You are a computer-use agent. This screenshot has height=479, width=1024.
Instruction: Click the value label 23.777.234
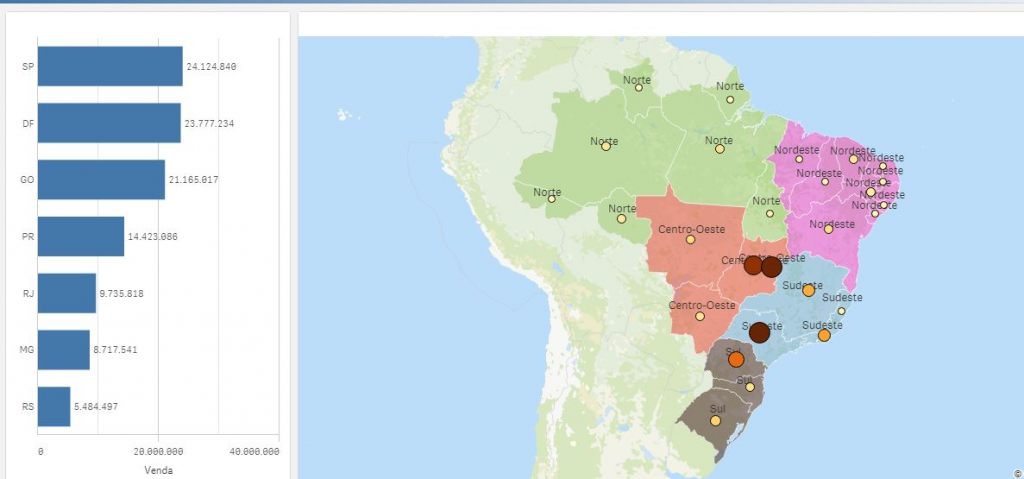tap(209, 124)
